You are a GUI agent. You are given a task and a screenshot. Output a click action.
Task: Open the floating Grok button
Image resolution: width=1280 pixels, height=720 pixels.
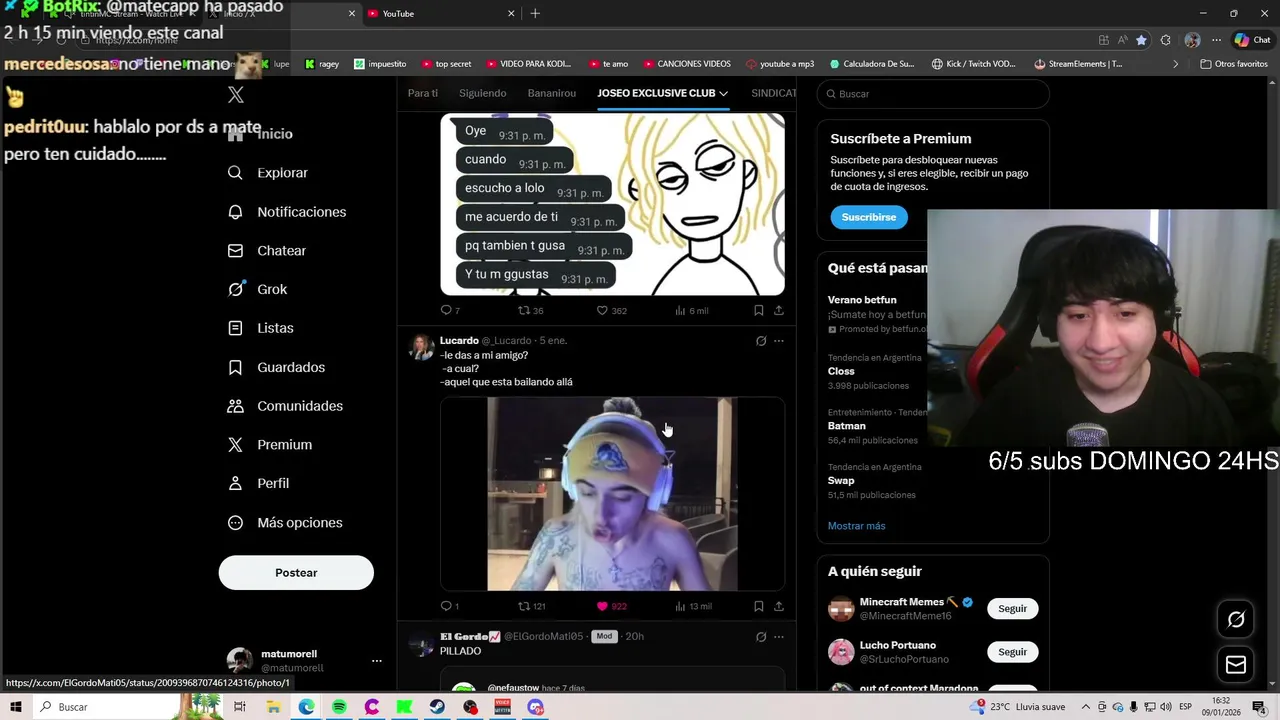coord(1236,620)
